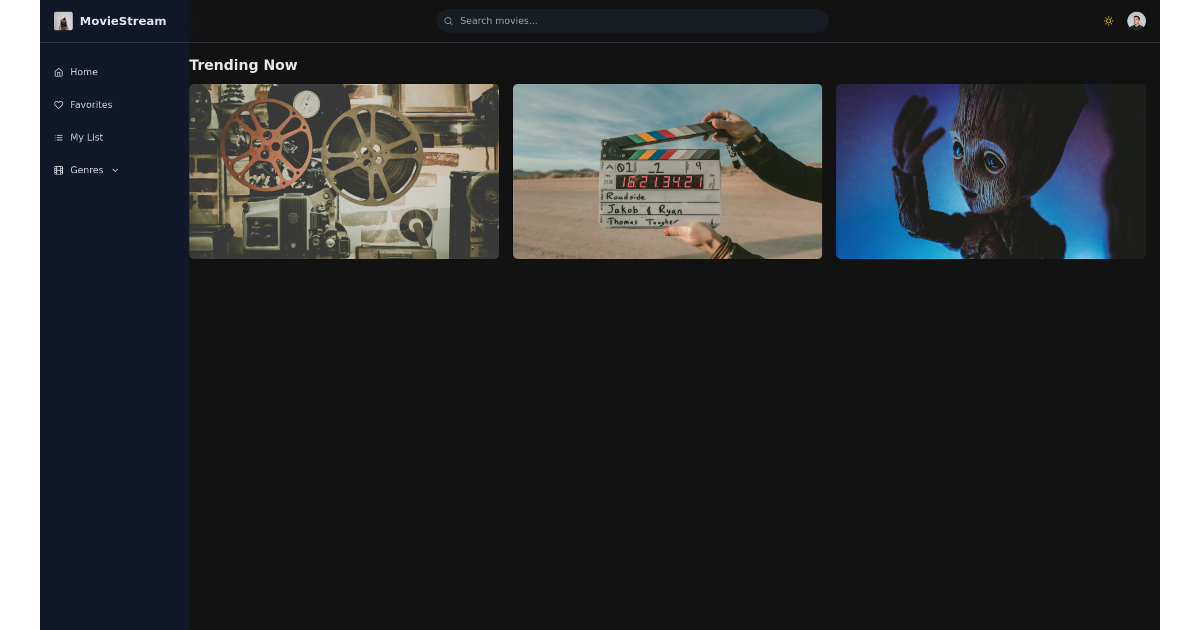Click the film-grid icon next to Genres
The height and width of the screenshot is (630, 1200).
(59, 170)
